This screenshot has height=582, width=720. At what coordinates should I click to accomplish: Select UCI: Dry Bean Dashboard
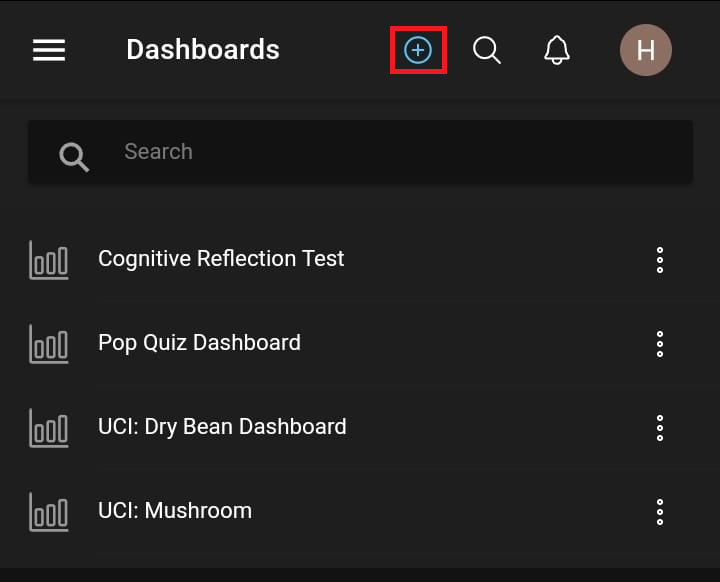[x=222, y=427]
